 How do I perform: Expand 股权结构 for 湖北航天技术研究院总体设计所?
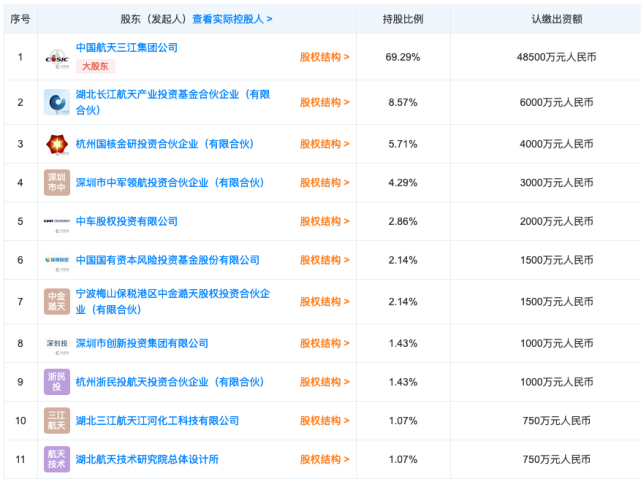pyautogui.click(x=325, y=459)
